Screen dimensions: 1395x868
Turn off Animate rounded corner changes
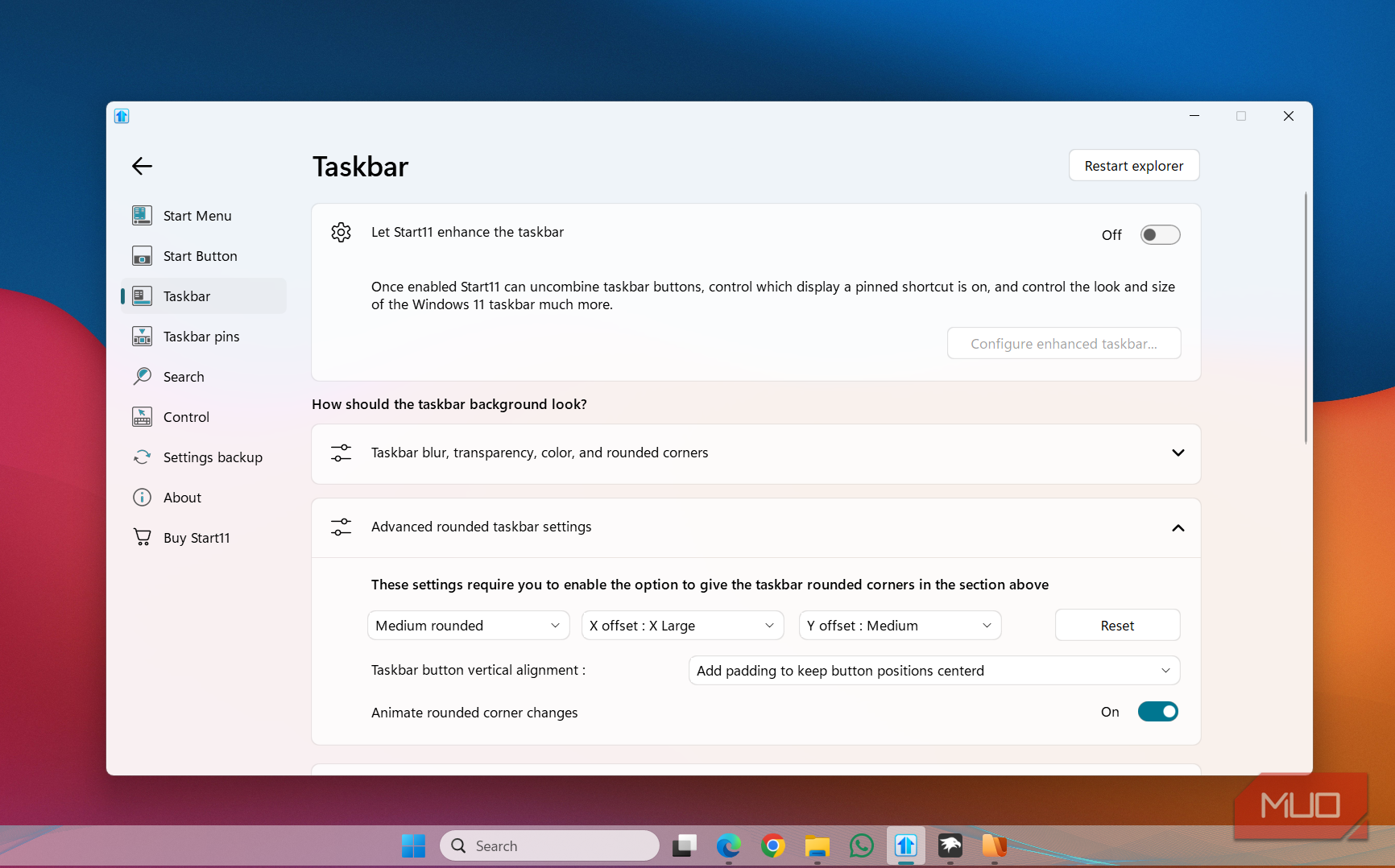point(1157,712)
